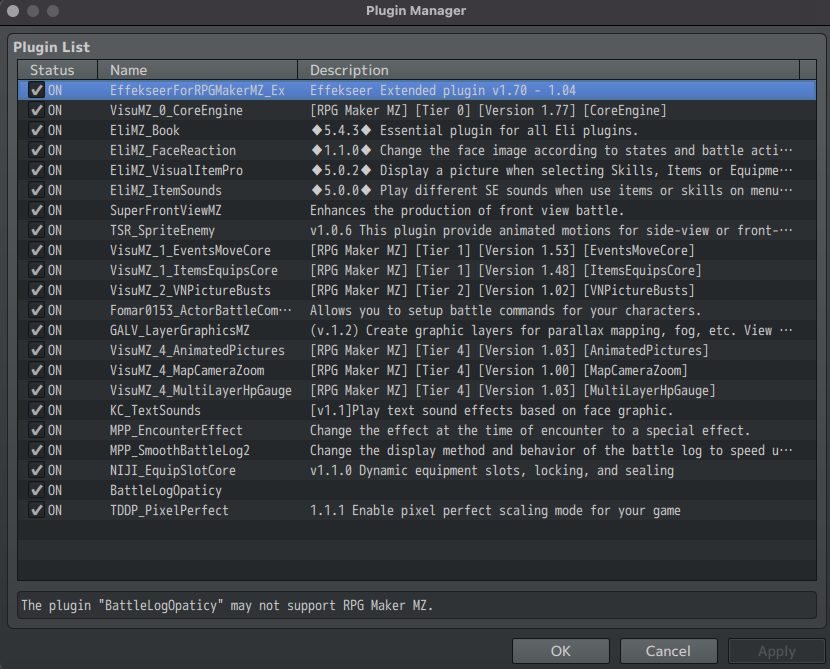Uncheck the EffekseerForRPGMakerMZ_Ex plugin checkbox
Viewport: 830px width, 669px height.
[x=36, y=91]
